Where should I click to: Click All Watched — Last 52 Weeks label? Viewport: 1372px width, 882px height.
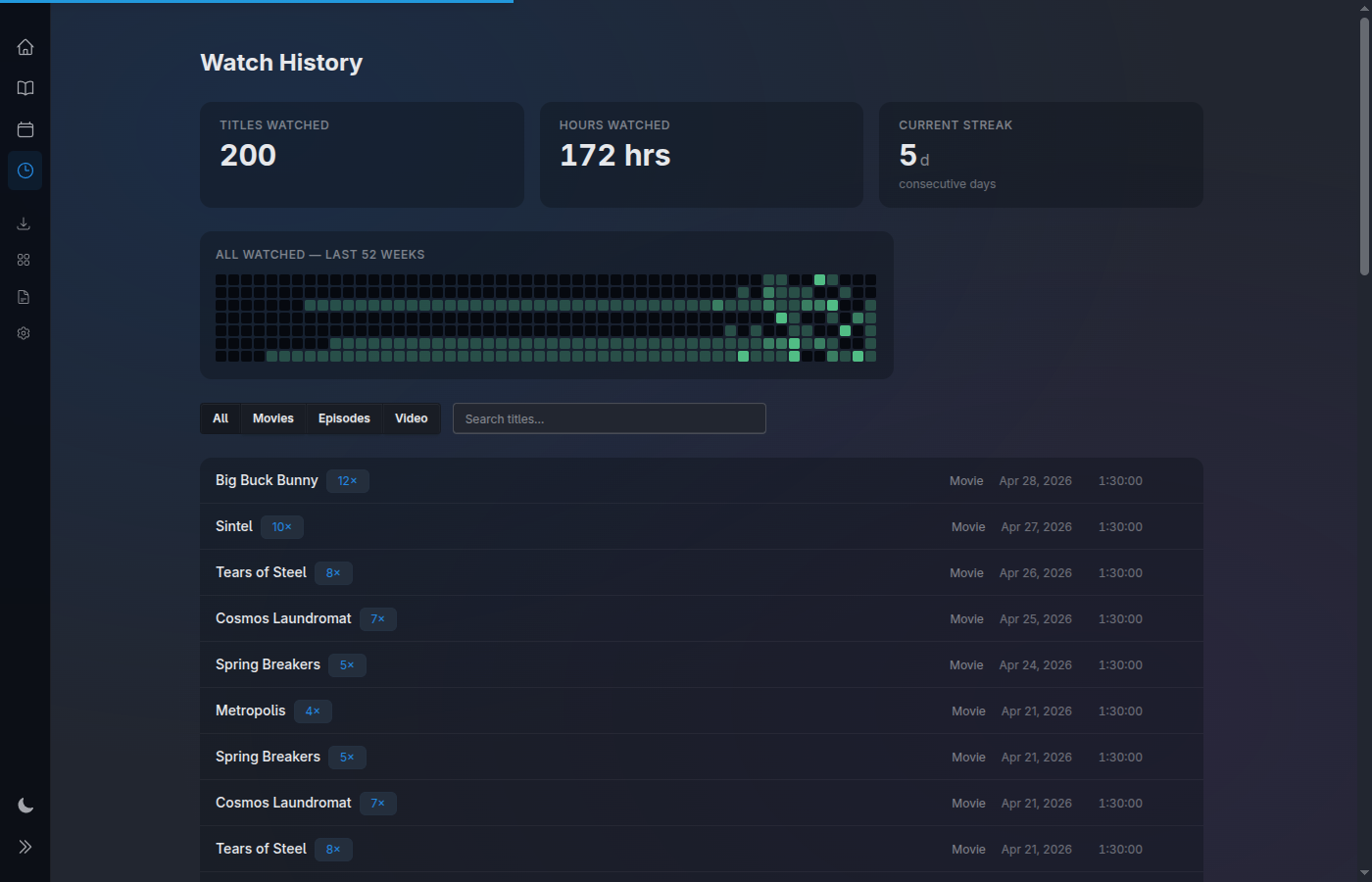pyautogui.click(x=320, y=255)
